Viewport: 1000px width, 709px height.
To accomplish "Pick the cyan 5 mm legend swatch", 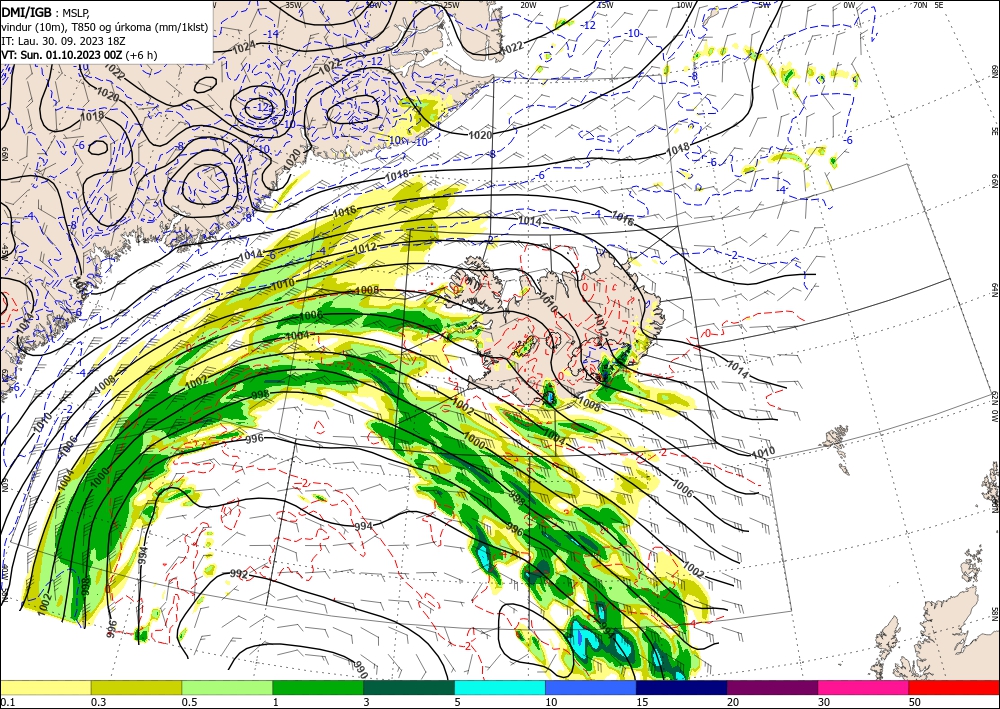I will click(x=500, y=687).
